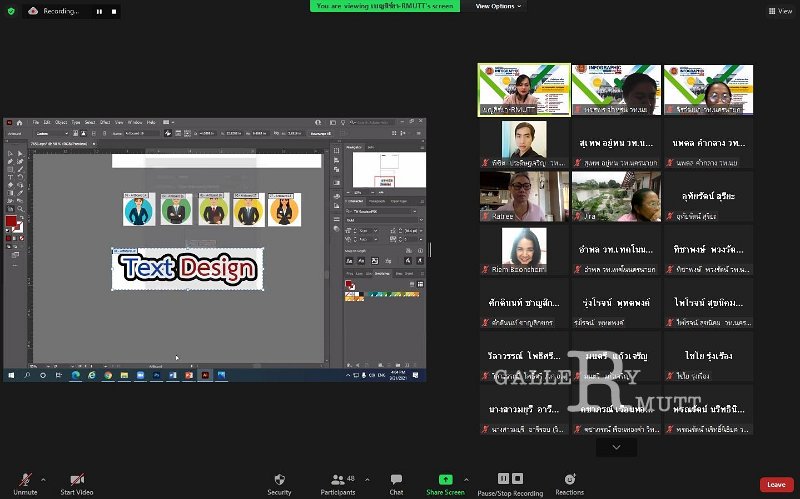The width and height of the screenshot is (800, 499).
Task: Open the Select menu
Action: coord(90,122)
